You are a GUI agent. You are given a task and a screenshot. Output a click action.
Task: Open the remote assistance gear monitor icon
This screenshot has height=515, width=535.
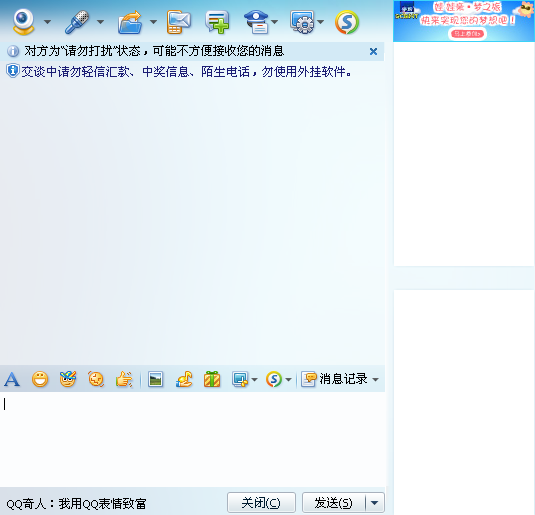[x=302, y=23]
